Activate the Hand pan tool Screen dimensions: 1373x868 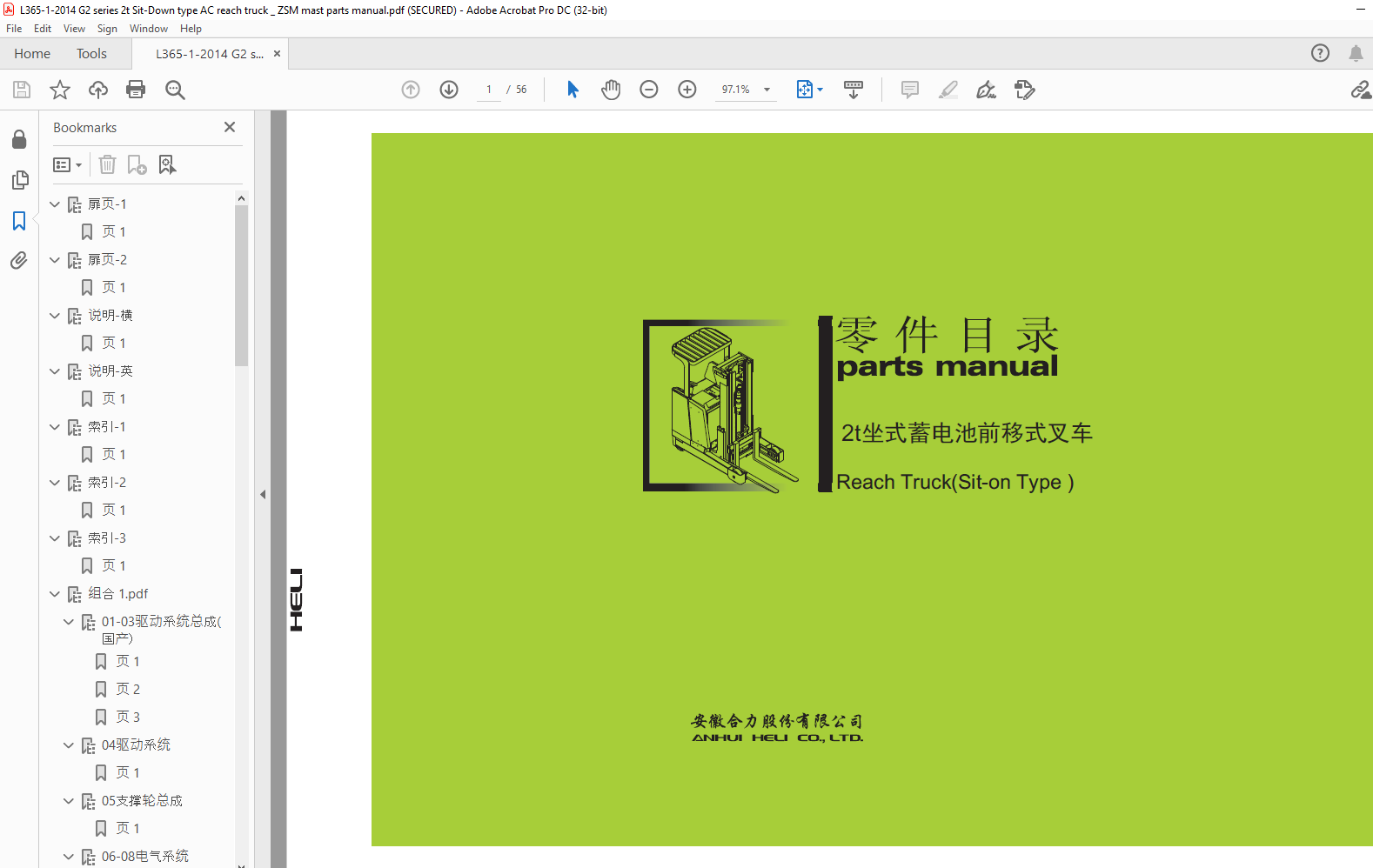611,90
